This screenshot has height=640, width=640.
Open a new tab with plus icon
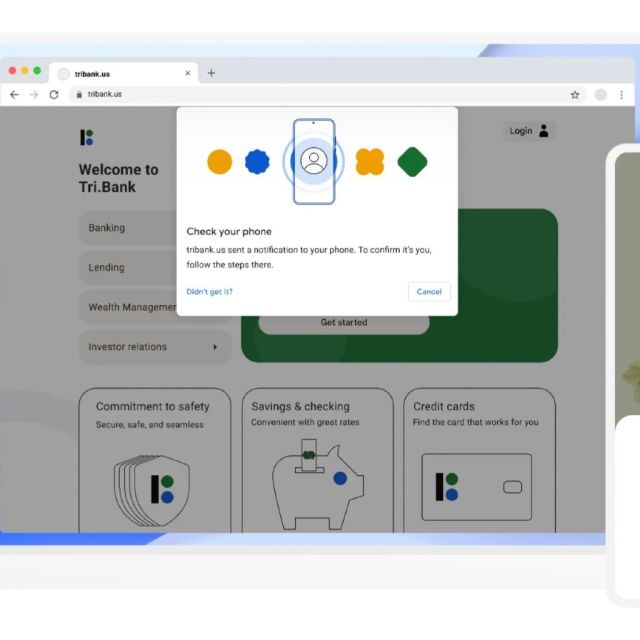[211, 73]
